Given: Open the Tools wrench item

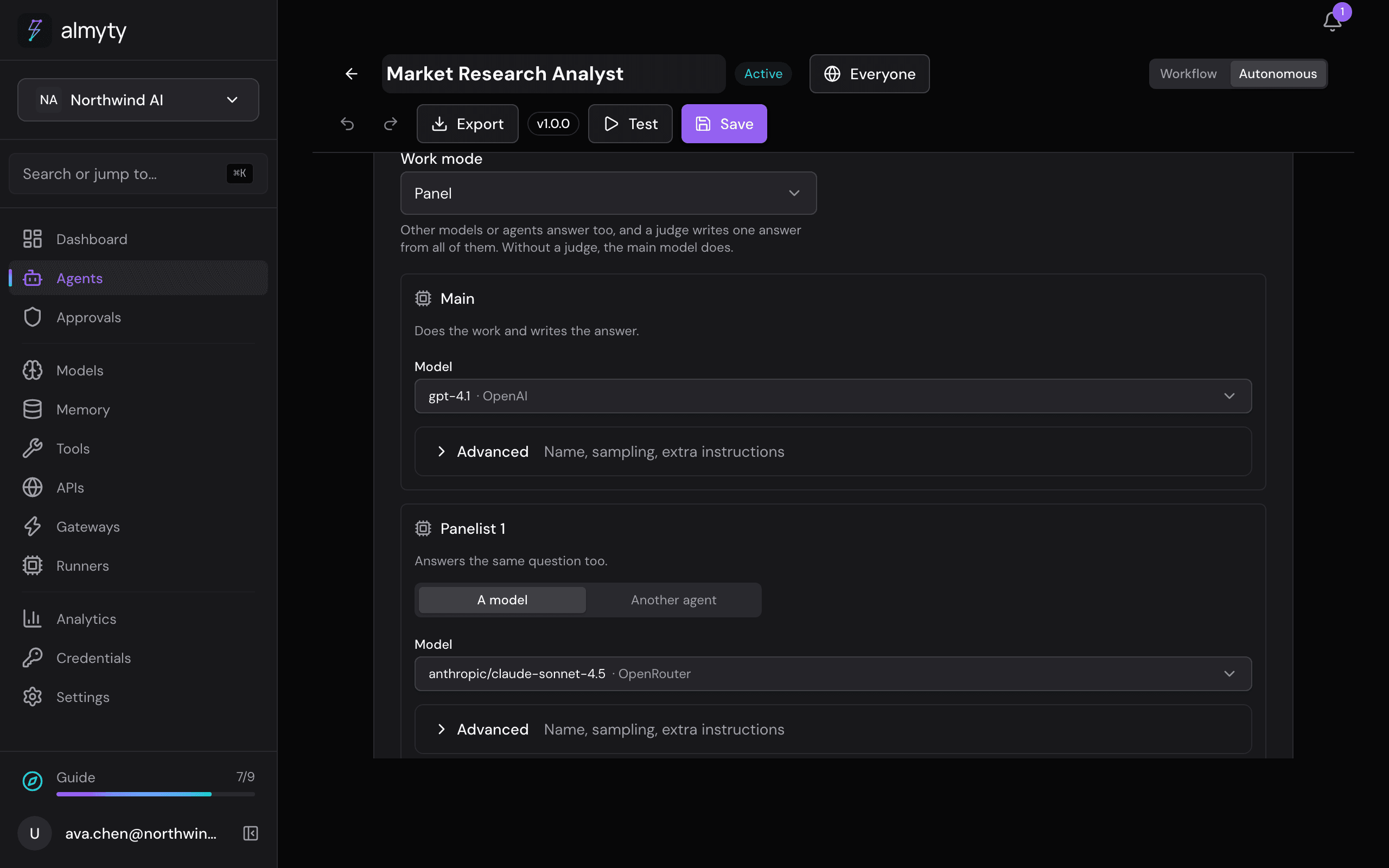Looking at the screenshot, I should click(138, 448).
